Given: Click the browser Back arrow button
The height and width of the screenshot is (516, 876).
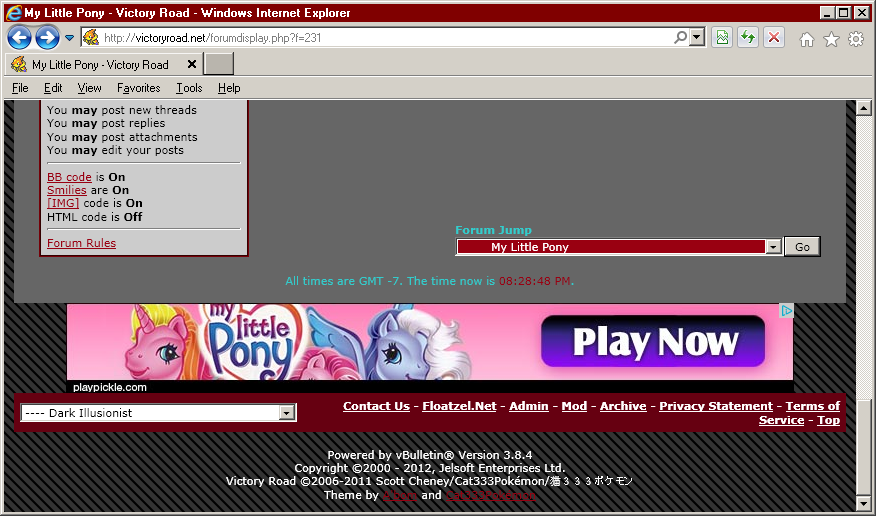Looking at the screenshot, I should click(x=19, y=38).
